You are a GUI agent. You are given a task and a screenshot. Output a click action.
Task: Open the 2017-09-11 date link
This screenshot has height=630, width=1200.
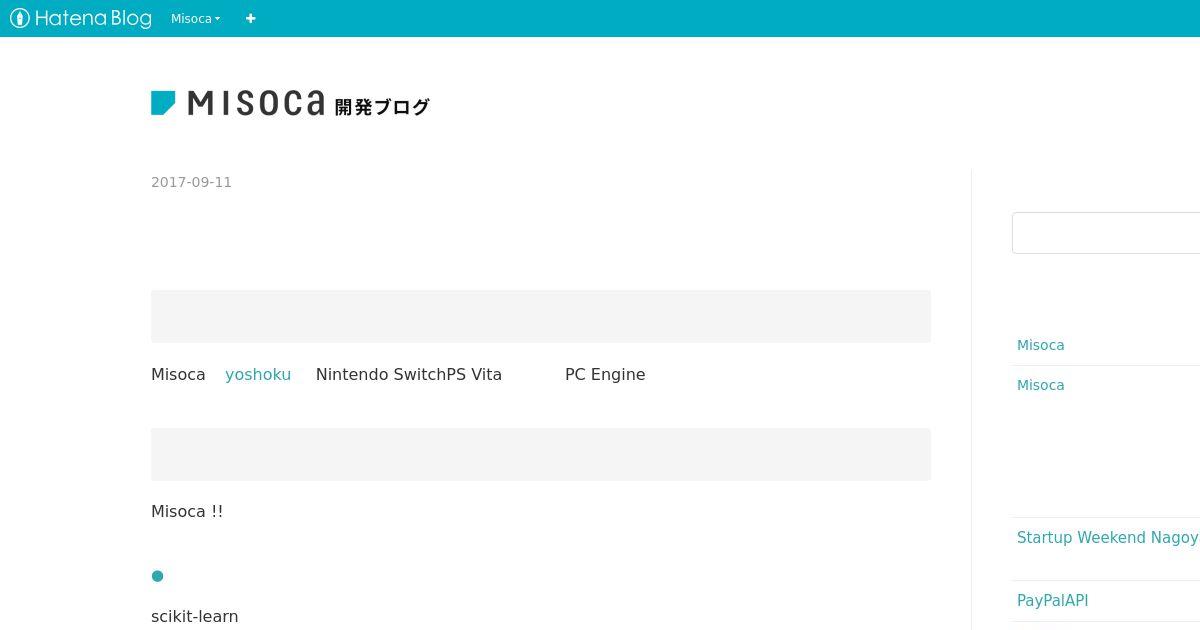click(x=191, y=182)
